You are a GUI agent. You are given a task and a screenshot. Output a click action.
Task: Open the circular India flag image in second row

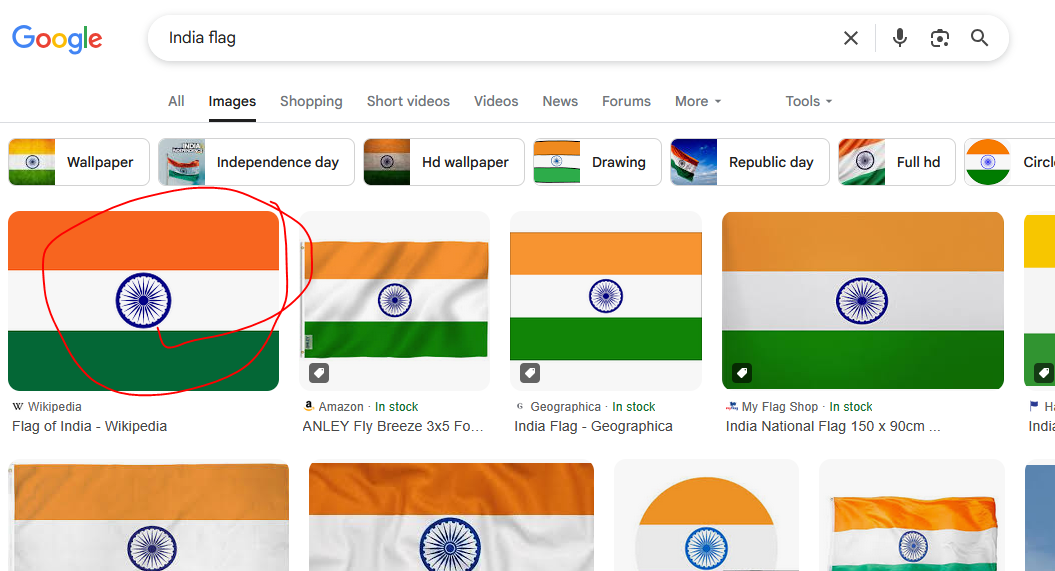pyautogui.click(x=706, y=517)
